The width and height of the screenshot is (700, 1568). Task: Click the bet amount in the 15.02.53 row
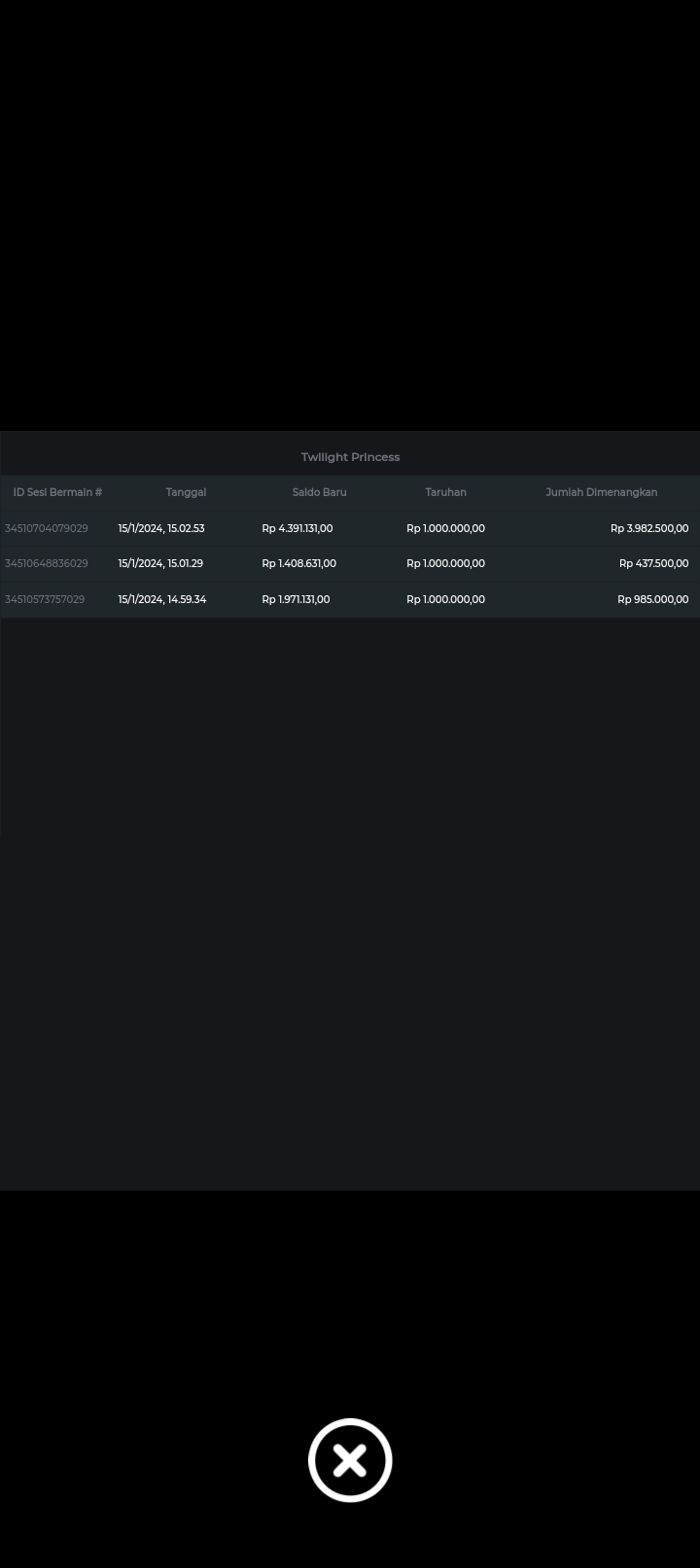click(445, 528)
